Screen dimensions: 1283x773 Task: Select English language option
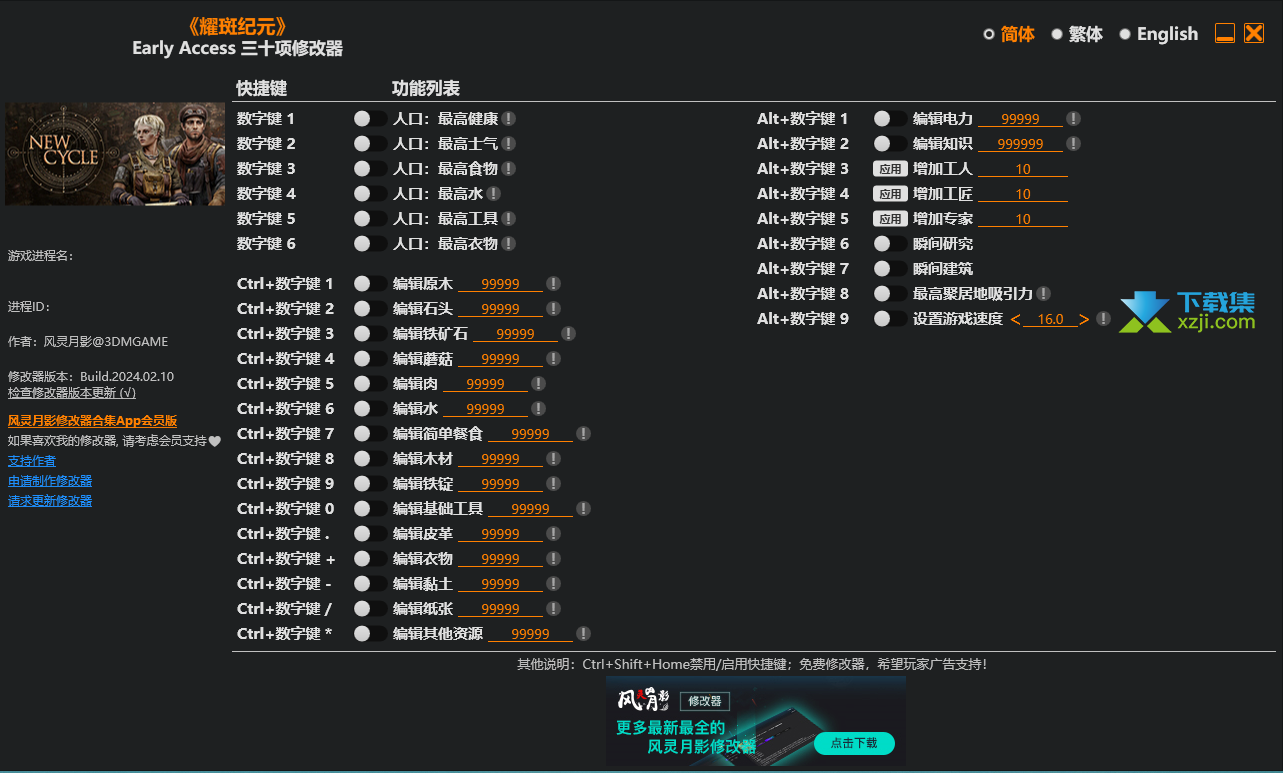(x=1158, y=34)
